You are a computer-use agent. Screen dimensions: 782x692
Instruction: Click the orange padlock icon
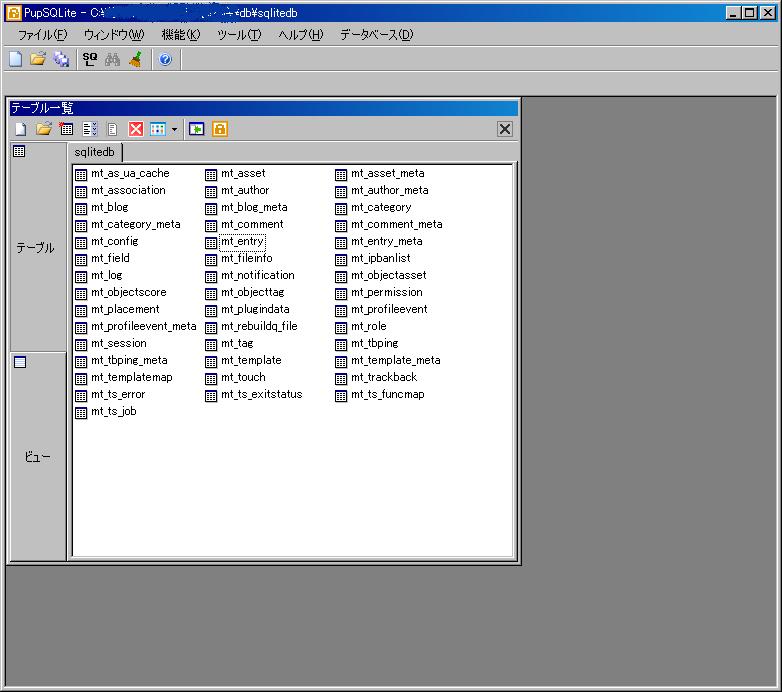220,130
